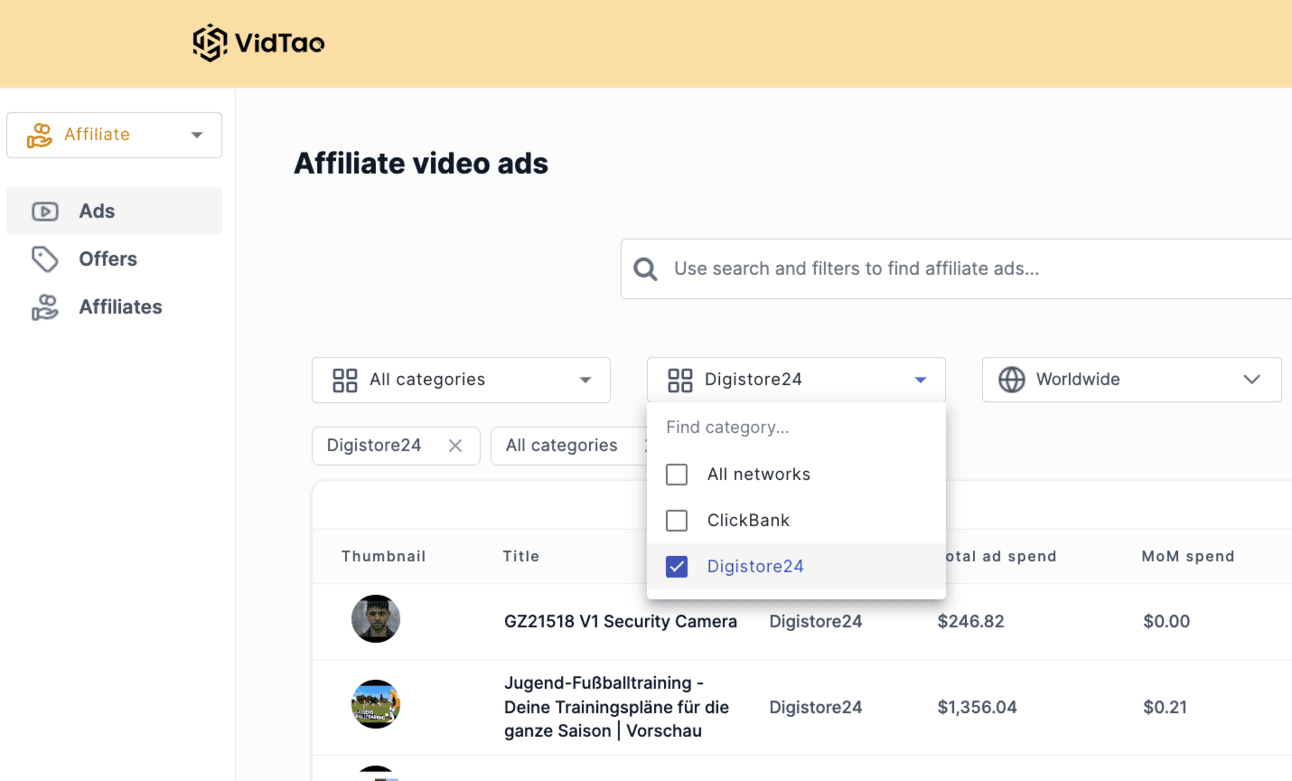Click Digistore24 network in Security Camera row
Screen dimensions: 1292x781
tap(816, 622)
